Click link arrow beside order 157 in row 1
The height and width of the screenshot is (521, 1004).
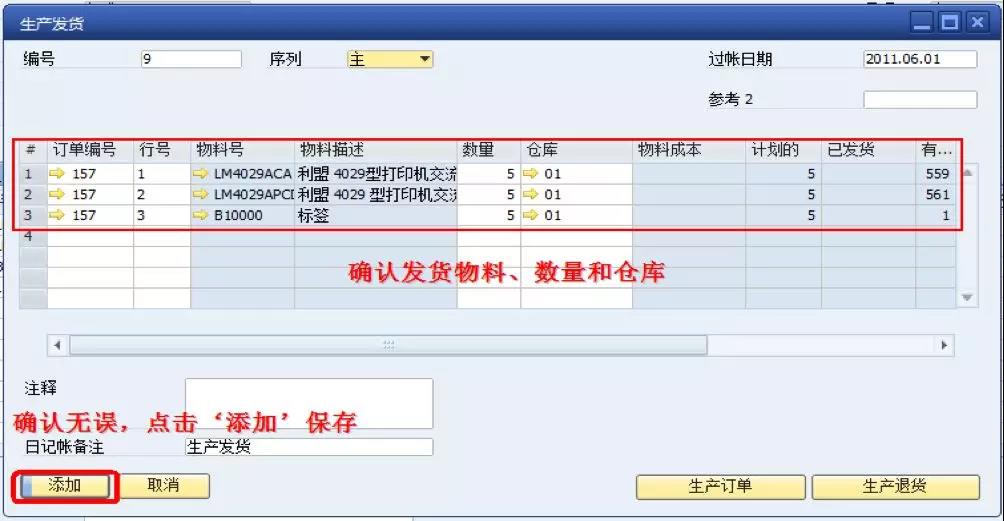pyautogui.click(x=57, y=174)
